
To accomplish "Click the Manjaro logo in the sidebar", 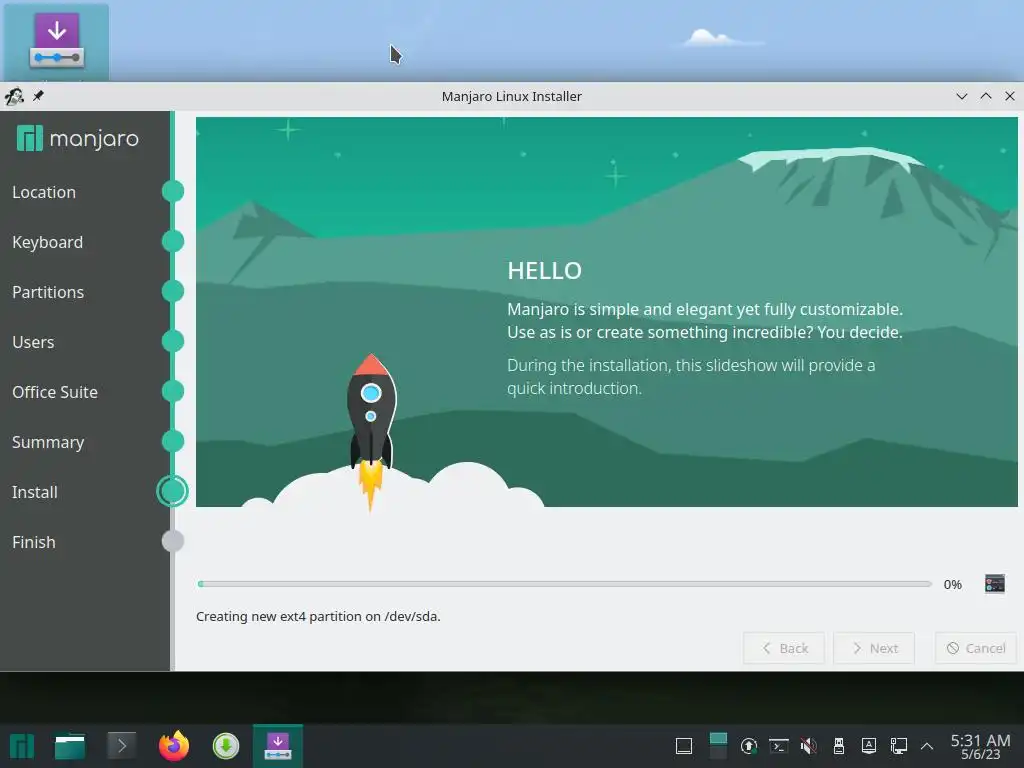I will [78, 138].
